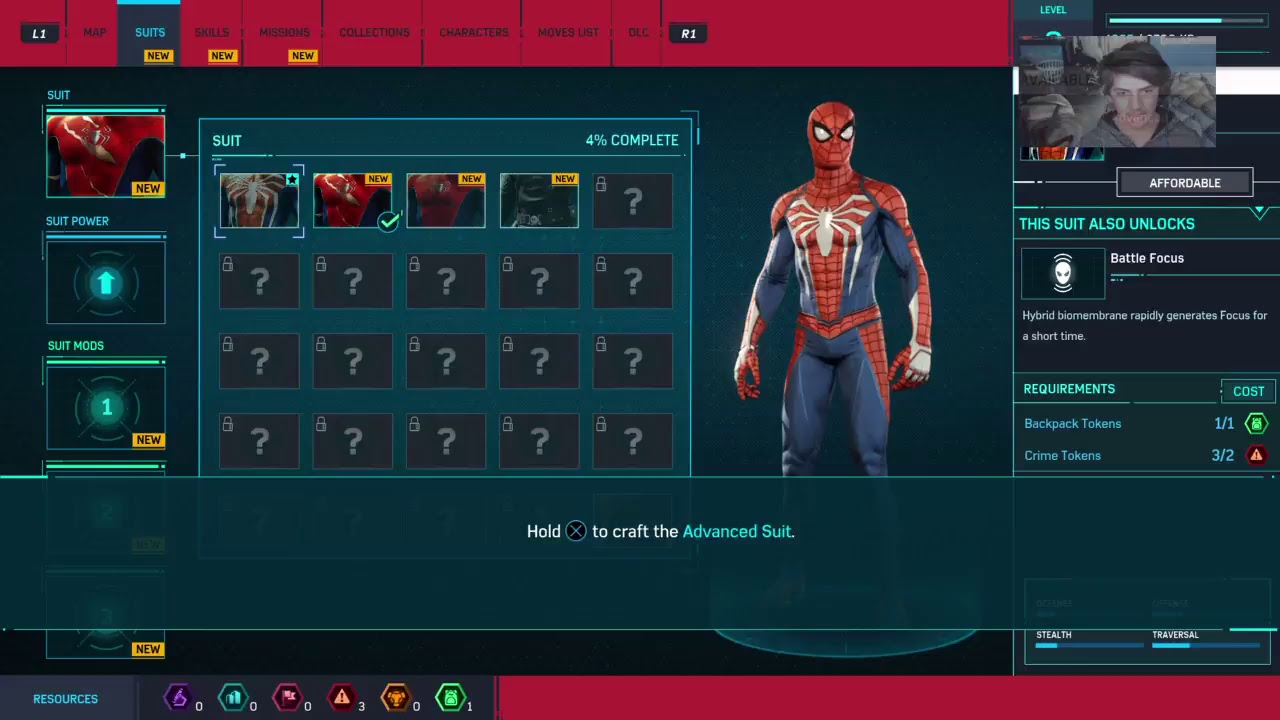Select the dark suit thumbnail marked NEW
The width and height of the screenshot is (1280, 720).
point(539,201)
